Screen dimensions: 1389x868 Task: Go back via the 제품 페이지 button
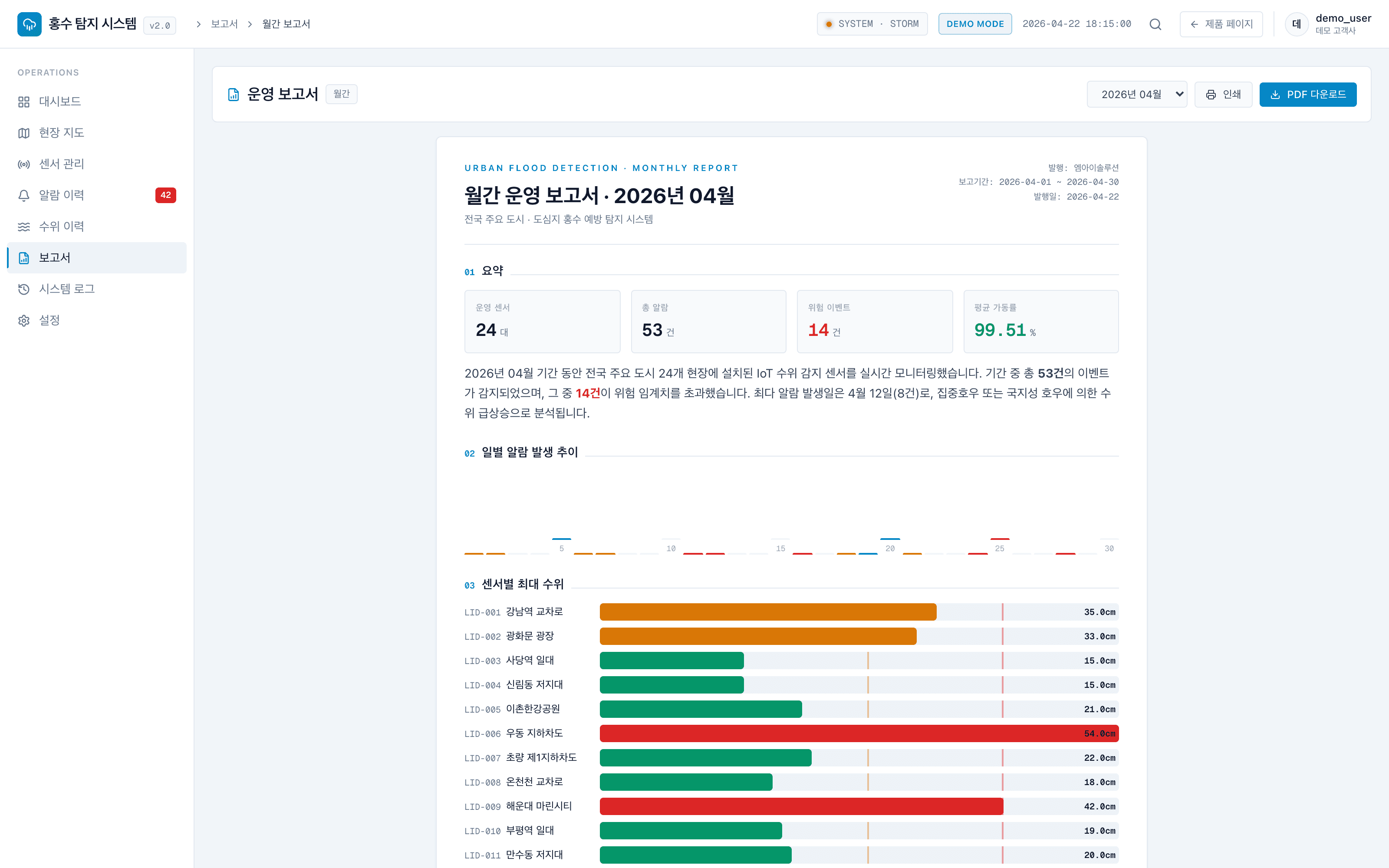[x=1221, y=24]
